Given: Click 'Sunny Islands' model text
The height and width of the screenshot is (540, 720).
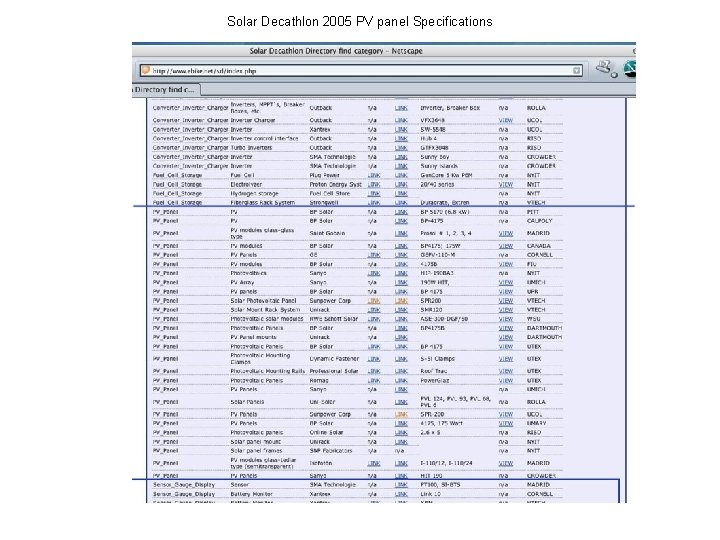Looking at the screenshot, I should (x=439, y=166).
